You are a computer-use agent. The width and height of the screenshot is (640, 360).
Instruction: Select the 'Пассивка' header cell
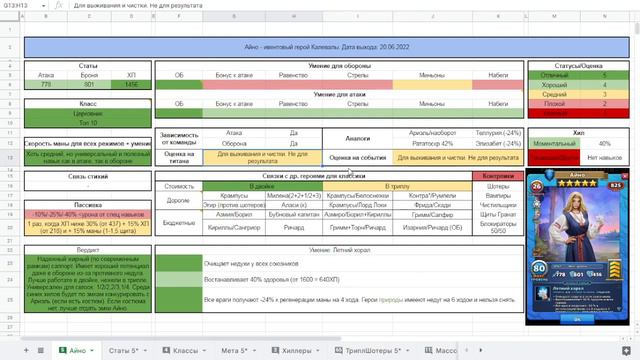pos(88,205)
